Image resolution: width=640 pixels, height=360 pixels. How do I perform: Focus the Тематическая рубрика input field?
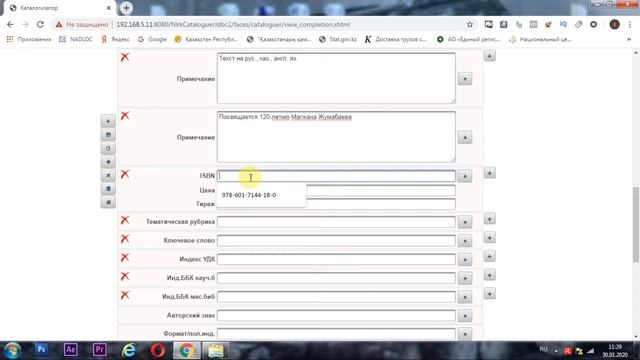[336, 222]
